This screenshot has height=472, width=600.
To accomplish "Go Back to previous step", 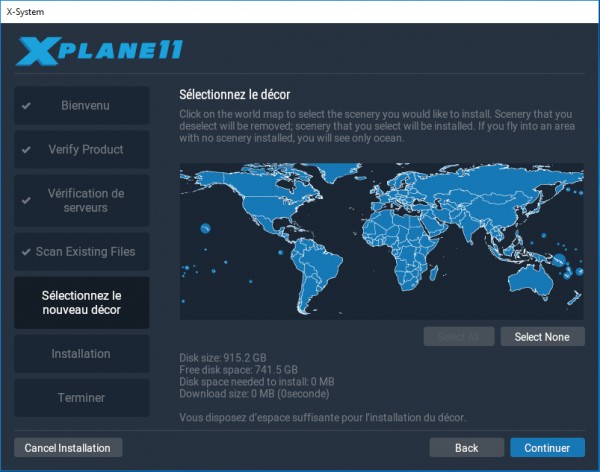I will [466, 448].
